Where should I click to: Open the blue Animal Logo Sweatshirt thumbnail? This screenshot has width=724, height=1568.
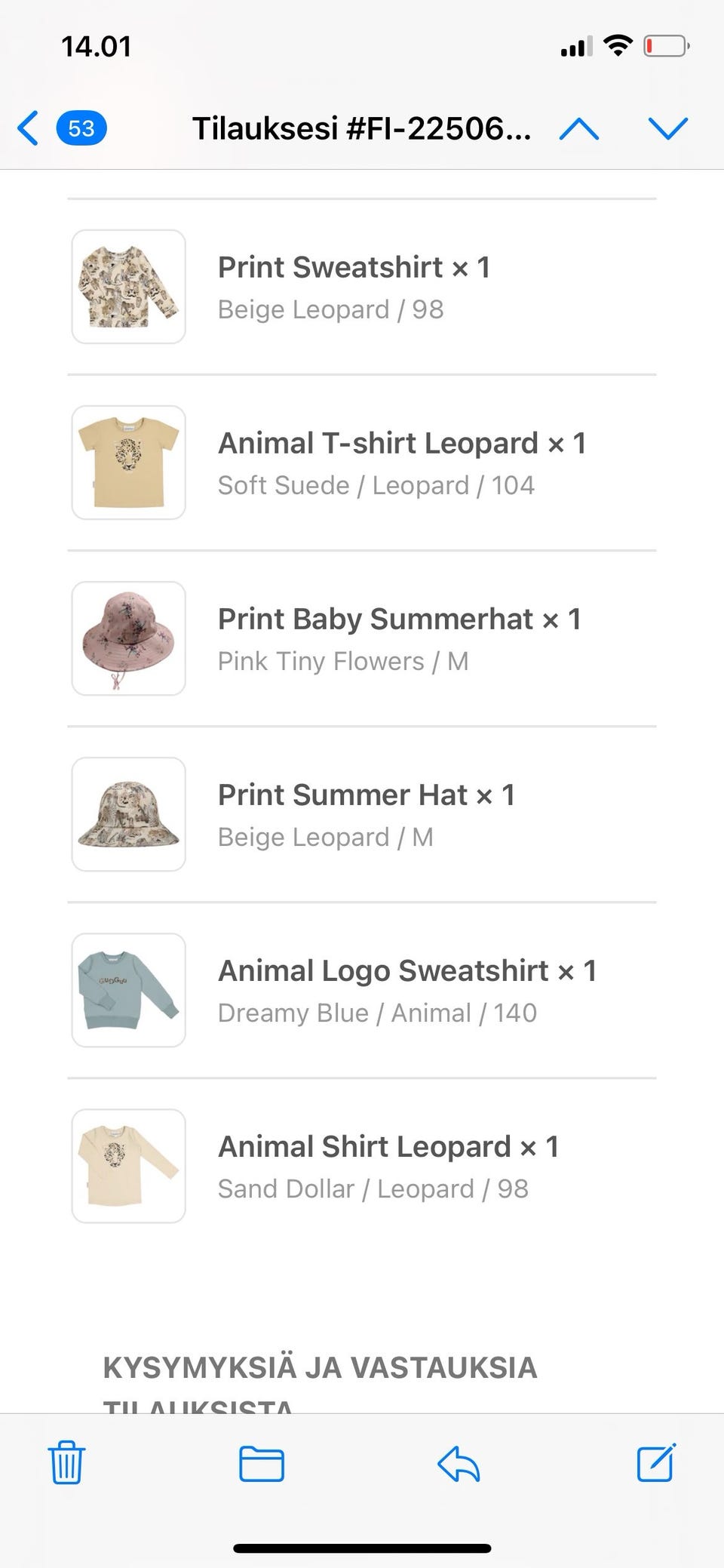pyautogui.click(x=129, y=990)
